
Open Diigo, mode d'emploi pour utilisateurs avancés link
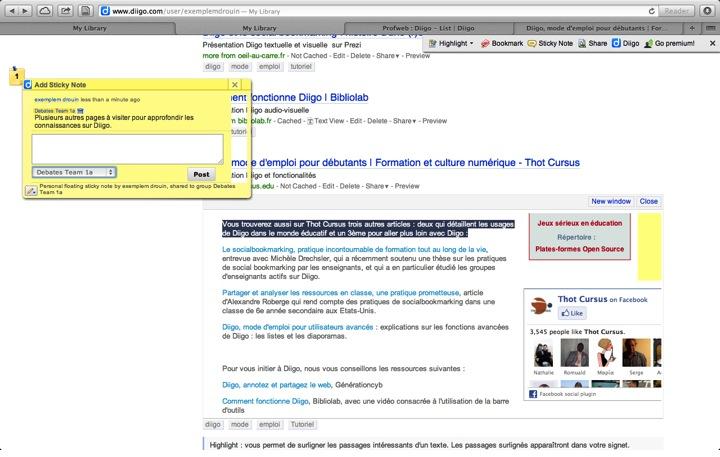click(298, 327)
